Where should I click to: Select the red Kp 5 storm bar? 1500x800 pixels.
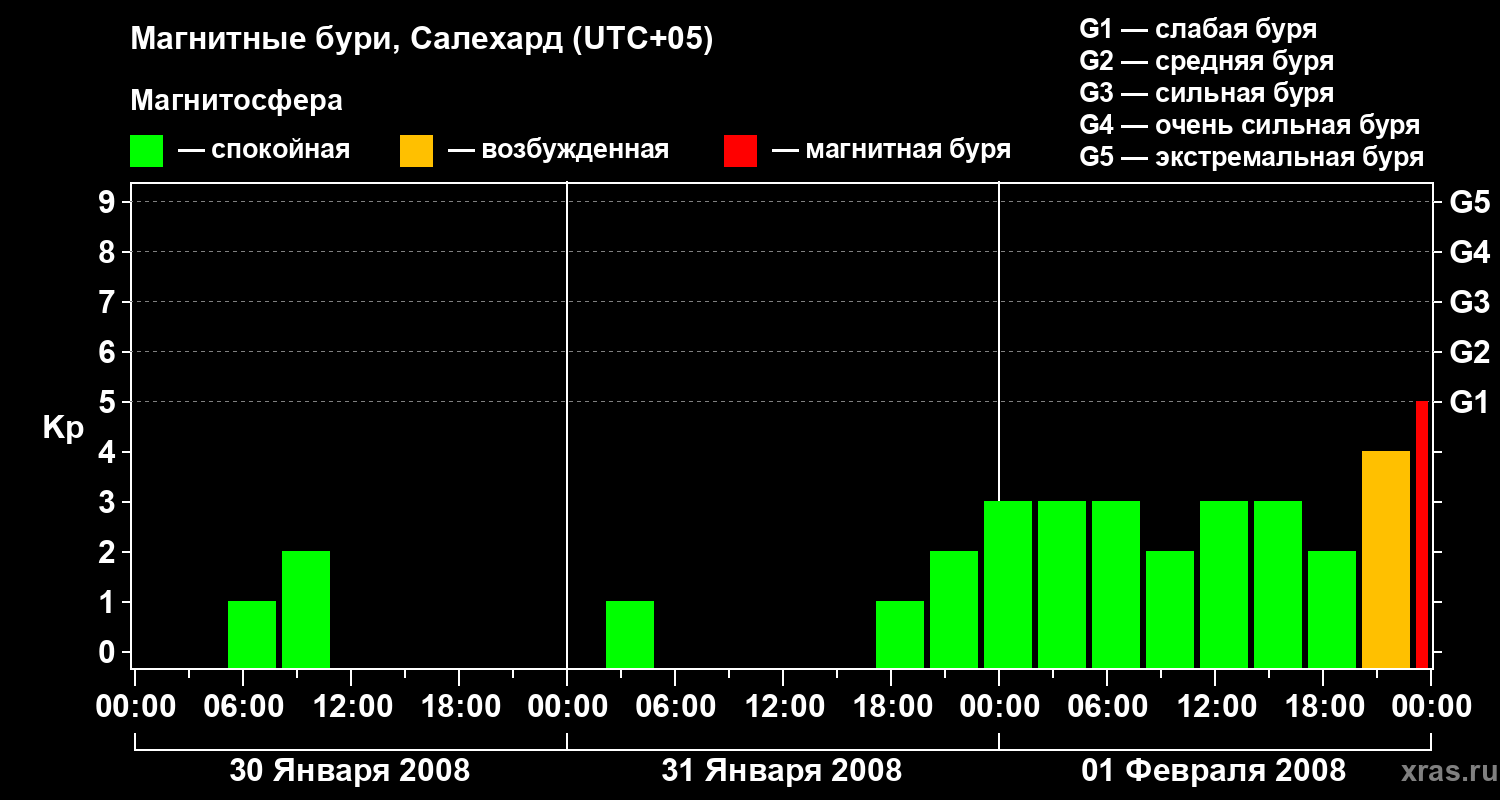pyautogui.click(x=1422, y=534)
